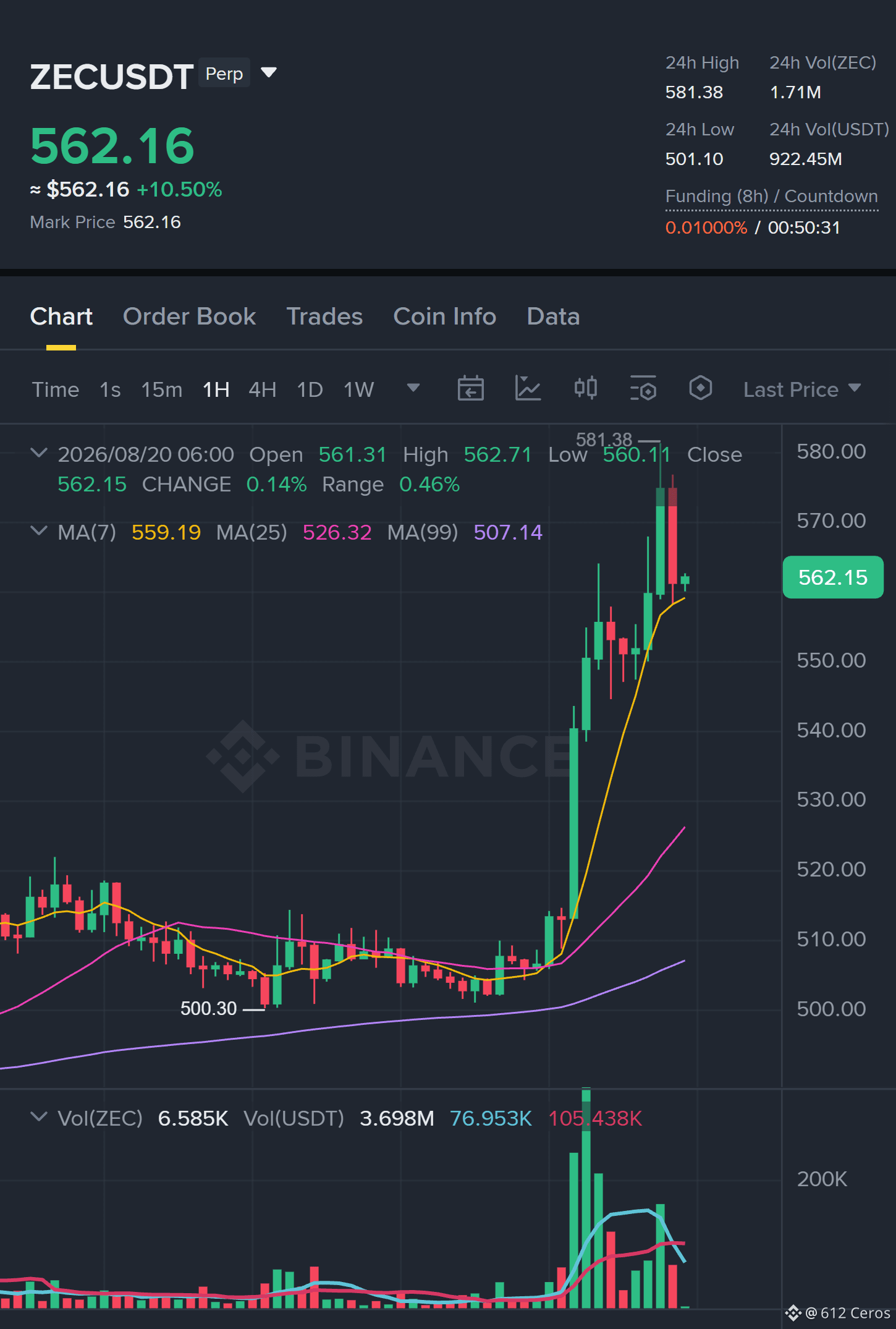Collapse the MA indicator row chevron
Image resolution: width=896 pixels, height=1329 pixels.
pyautogui.click(x=38, y=531)
